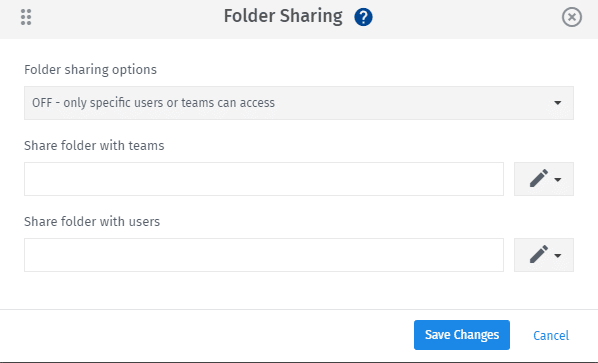This screenshot has height=363, width=598.
Task: Click the Share folder with users label
Action: pos(92,222)
